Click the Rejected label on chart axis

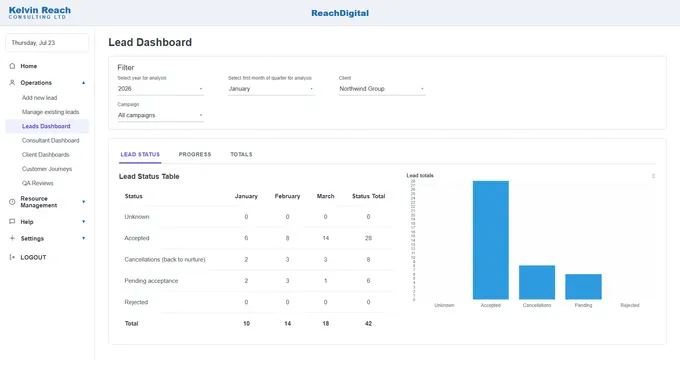point(630,305)
